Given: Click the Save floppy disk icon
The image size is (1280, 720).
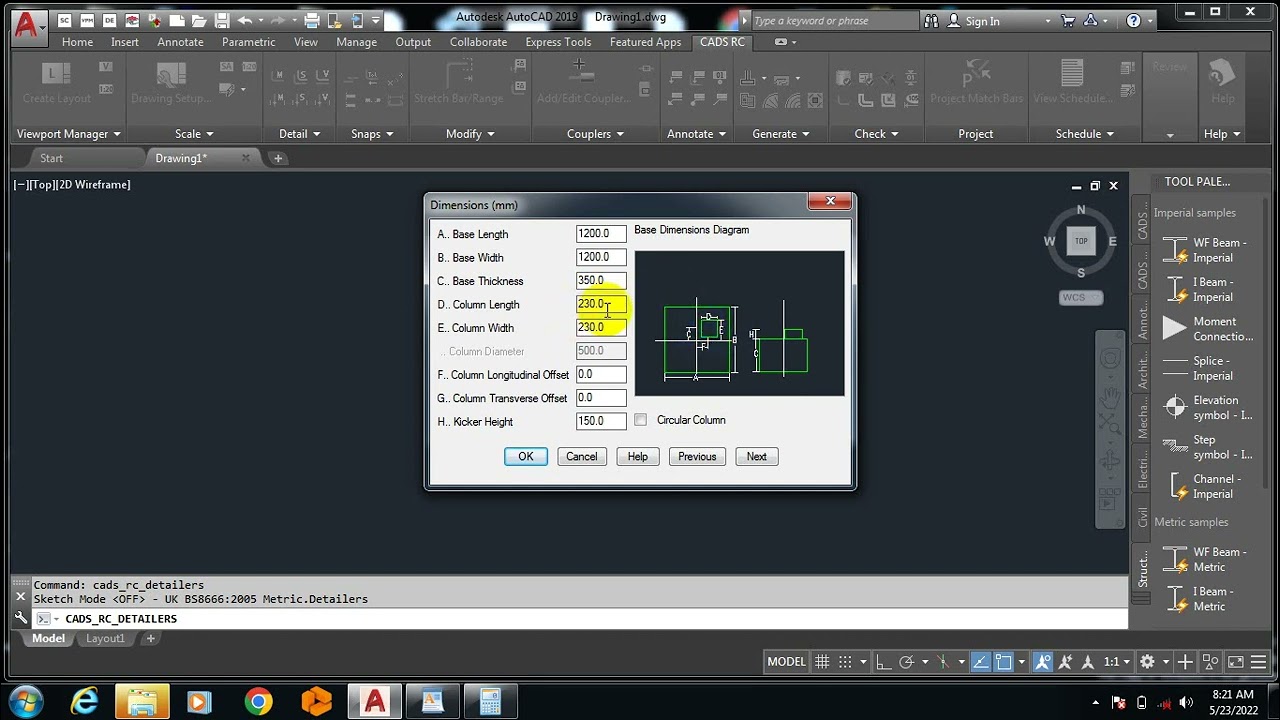Looking at the screenshot, I should (222, 20).
